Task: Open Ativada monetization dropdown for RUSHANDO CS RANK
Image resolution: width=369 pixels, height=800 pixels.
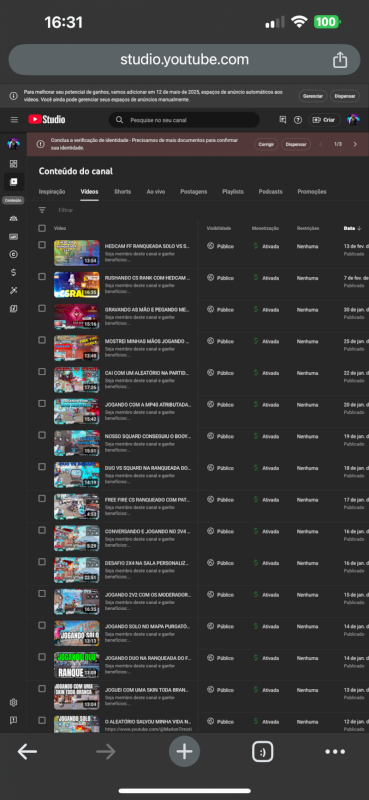Action: (x=266, y=278)
